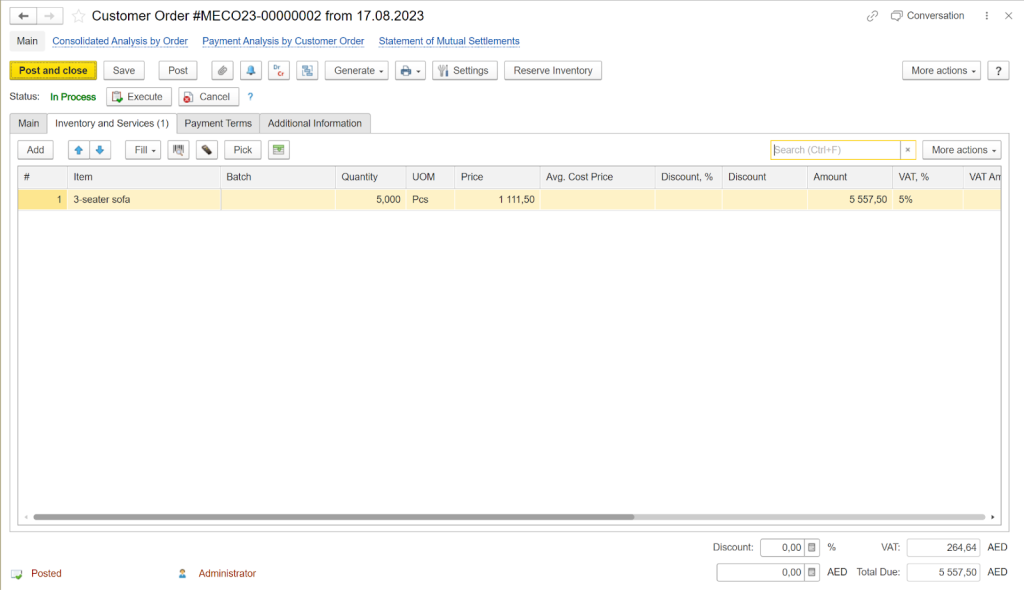Add a new inventory row

tap(35, 150)
